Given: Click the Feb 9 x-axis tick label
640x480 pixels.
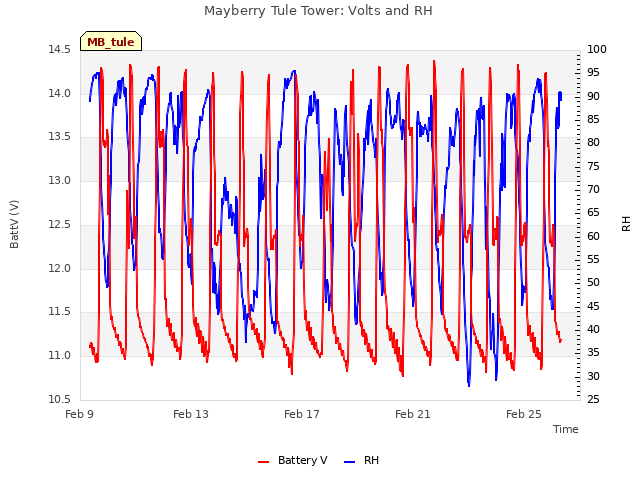Looking at the screenshot, I should coord(79,414).
